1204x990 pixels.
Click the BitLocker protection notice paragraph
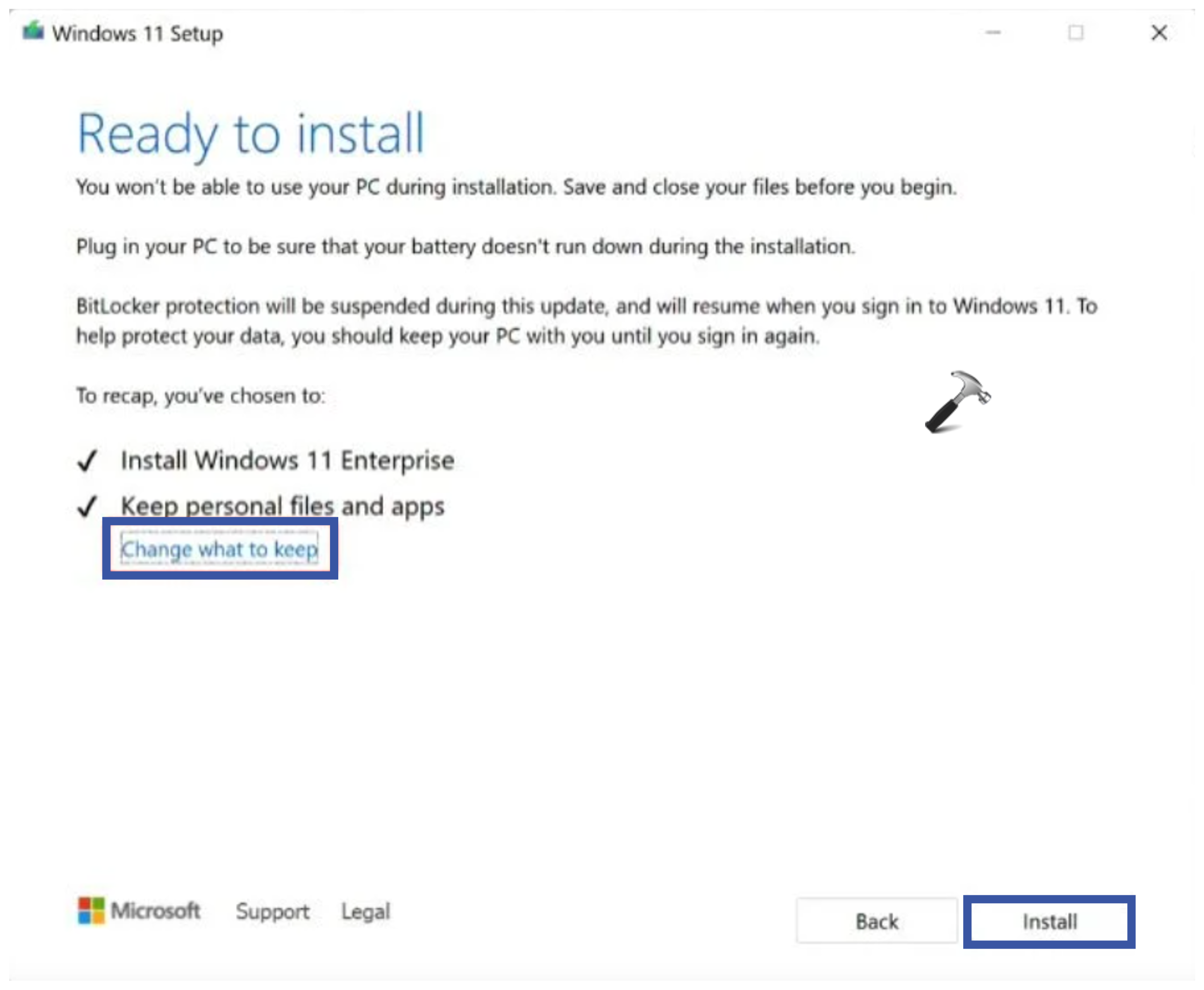click(x=586, y=321)
